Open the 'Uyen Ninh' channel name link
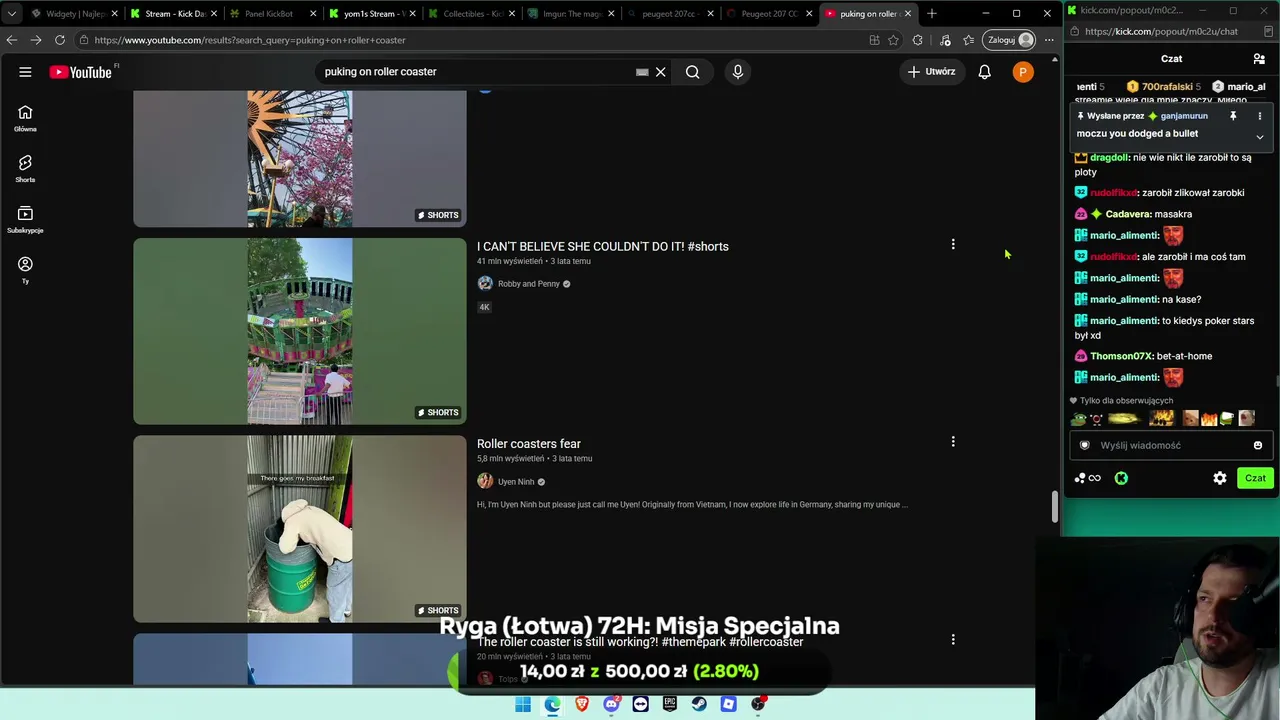This screenshot has width=1280, height=720. [x=516, y=482]
